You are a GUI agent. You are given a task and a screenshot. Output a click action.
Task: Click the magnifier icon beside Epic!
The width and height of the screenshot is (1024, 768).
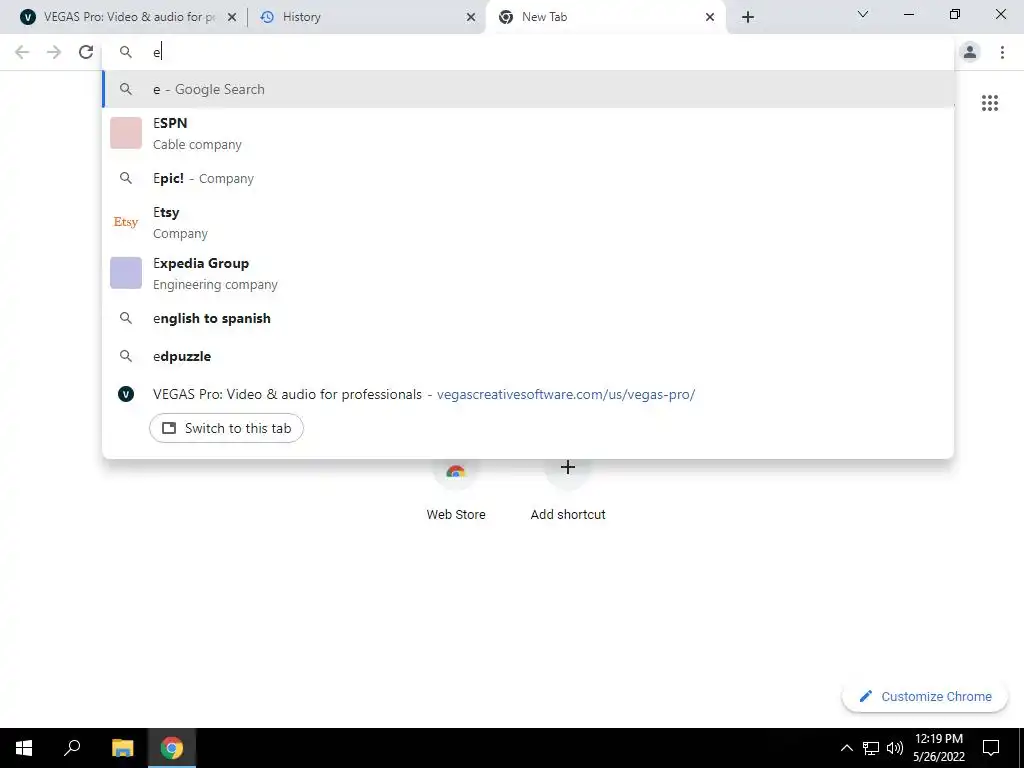tap(126, 178)
